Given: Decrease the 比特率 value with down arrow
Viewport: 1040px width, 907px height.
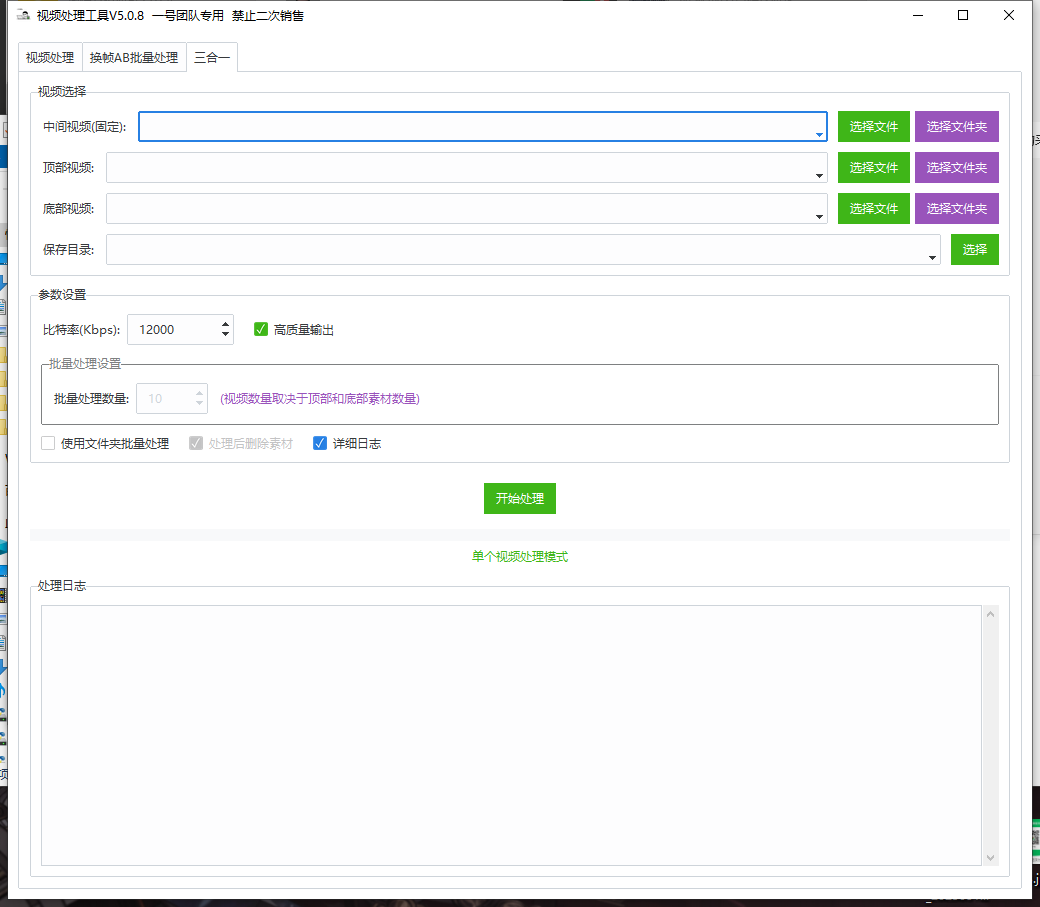Looking at the screenshot, I should (225, 335).
